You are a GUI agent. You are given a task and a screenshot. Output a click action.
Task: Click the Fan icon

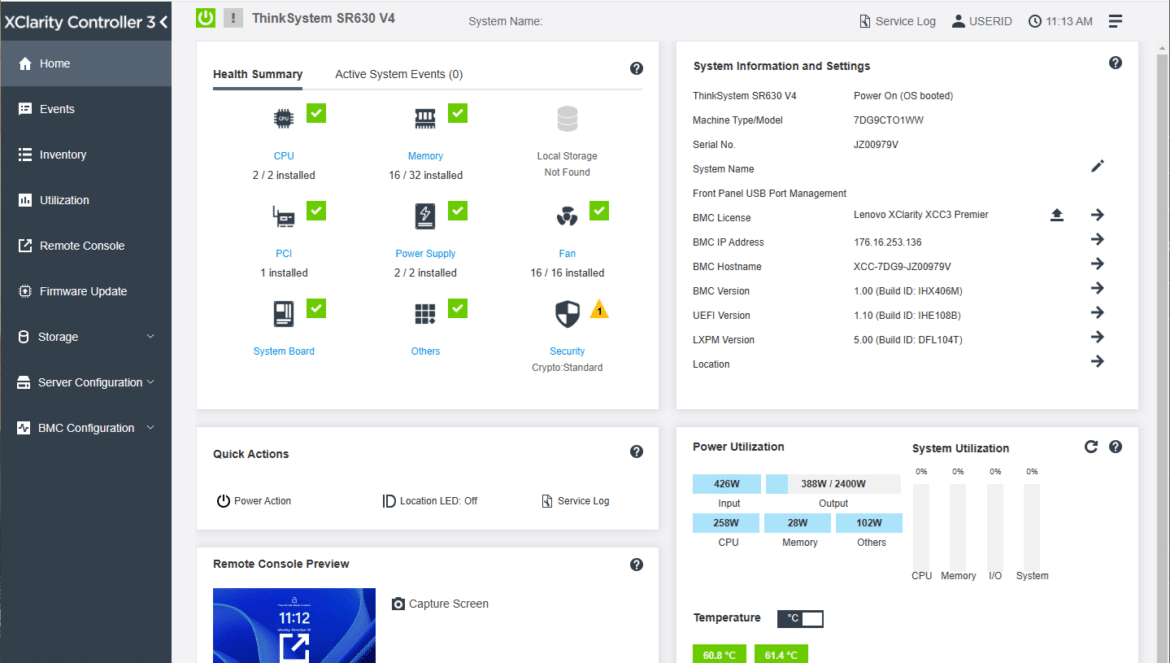[567, 216]
